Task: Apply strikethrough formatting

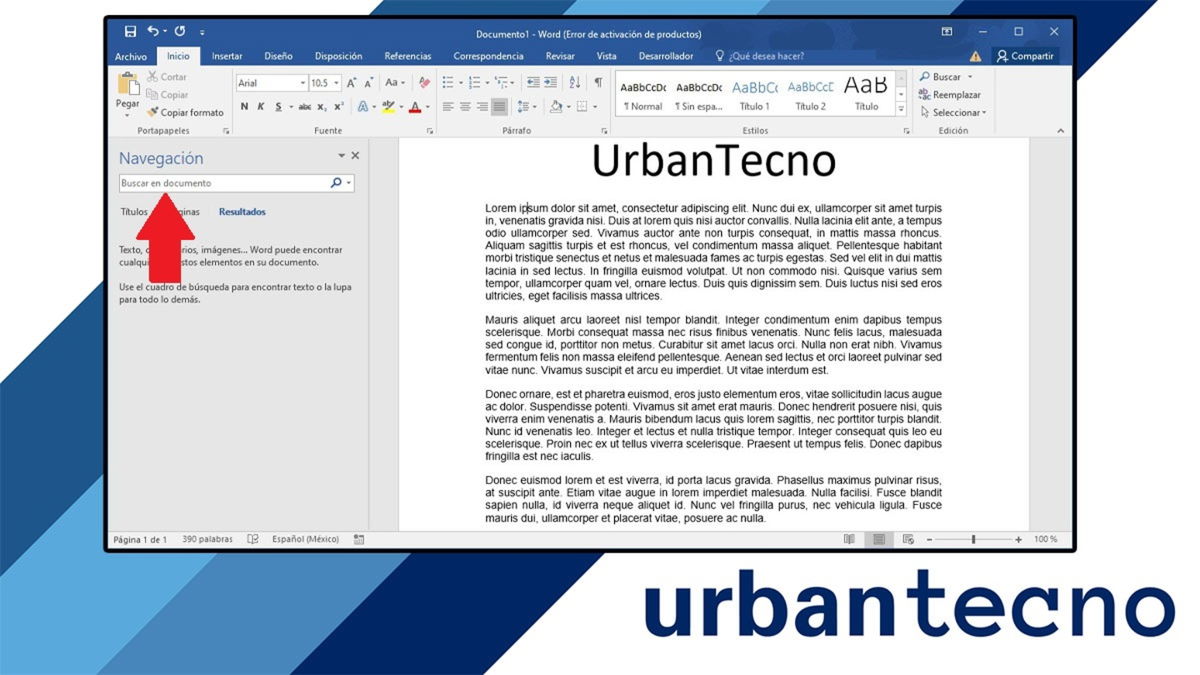Action: pos(304,106)
